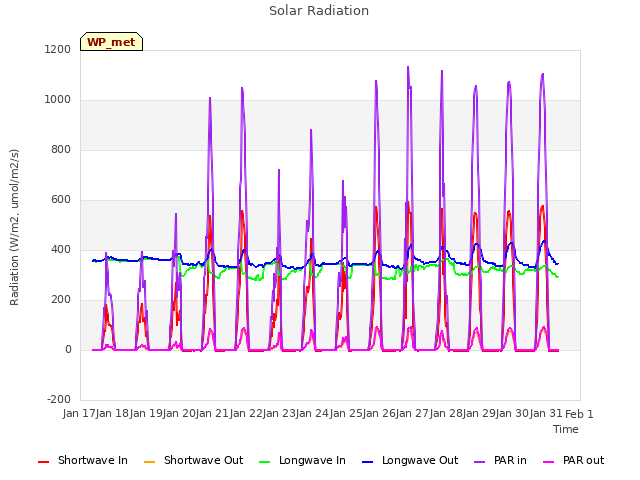Click the 1000 y-axis tick label

58,100
